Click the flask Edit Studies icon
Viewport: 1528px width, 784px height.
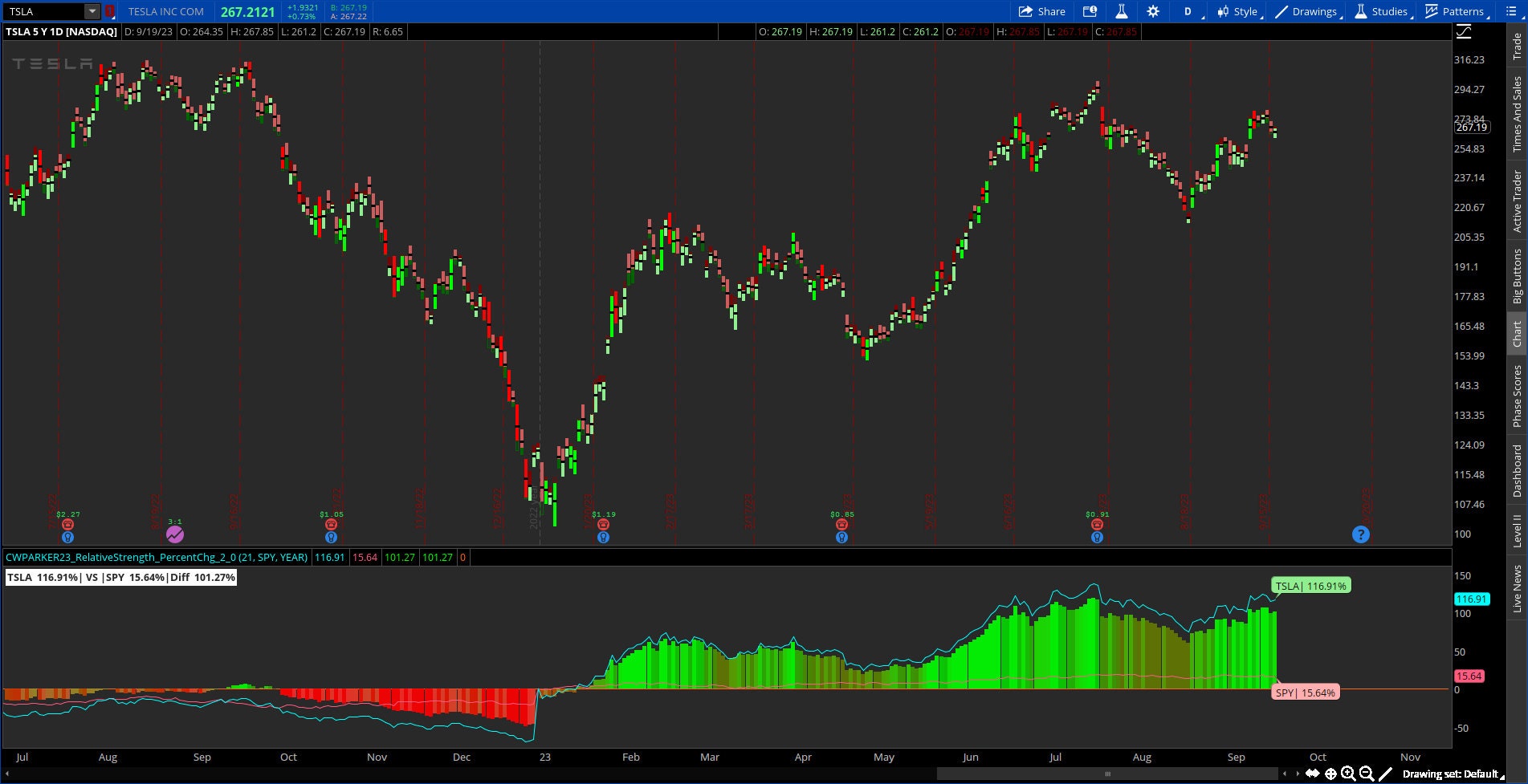coord(1122,11)
